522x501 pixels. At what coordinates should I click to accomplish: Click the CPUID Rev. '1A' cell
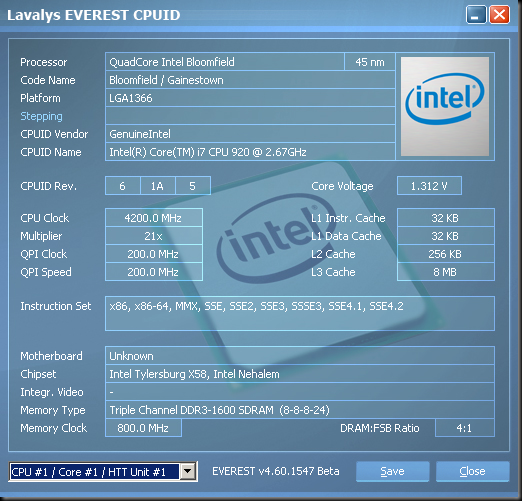[158, 186]
